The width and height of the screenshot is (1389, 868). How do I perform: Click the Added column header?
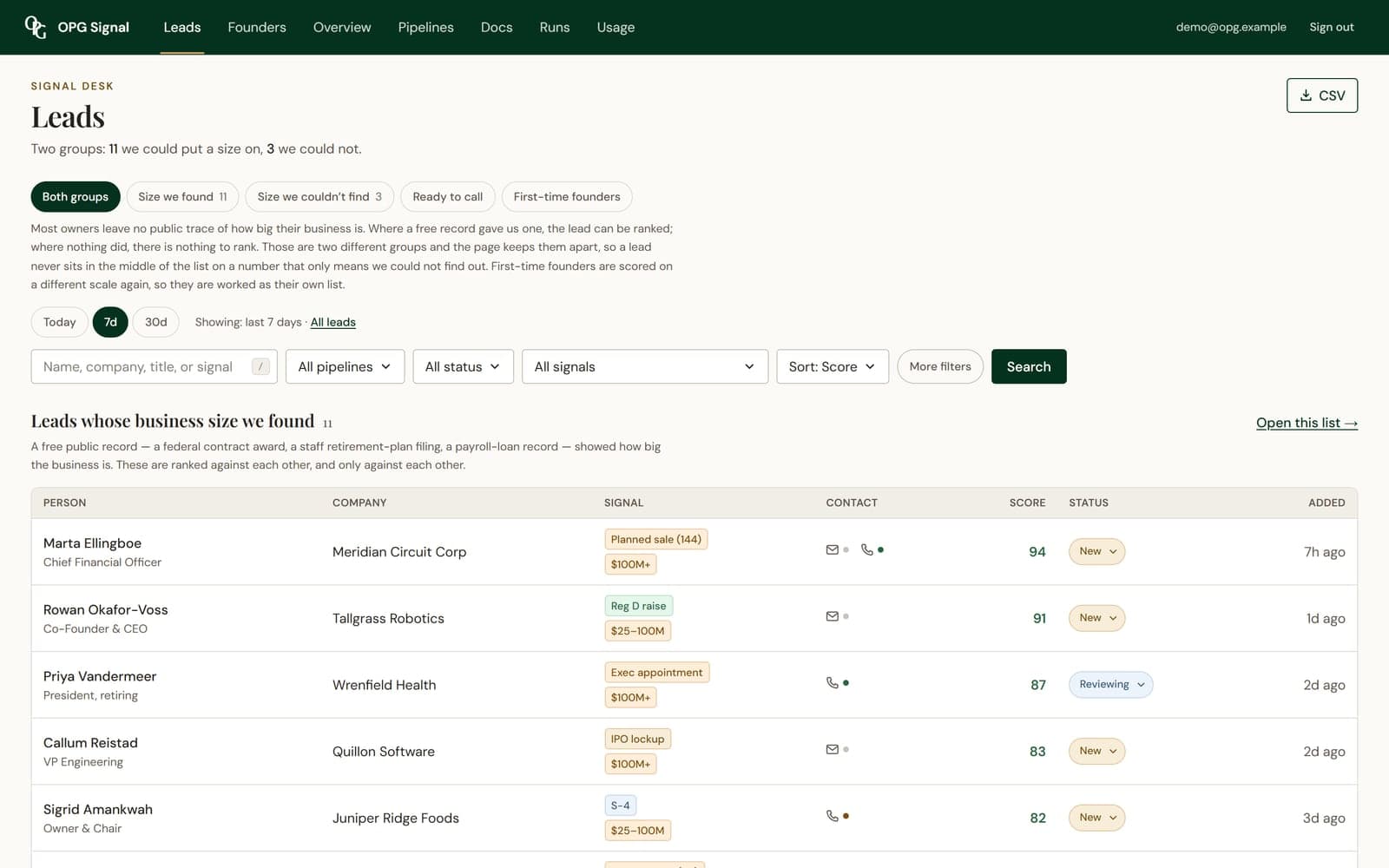click(1326, 503)
